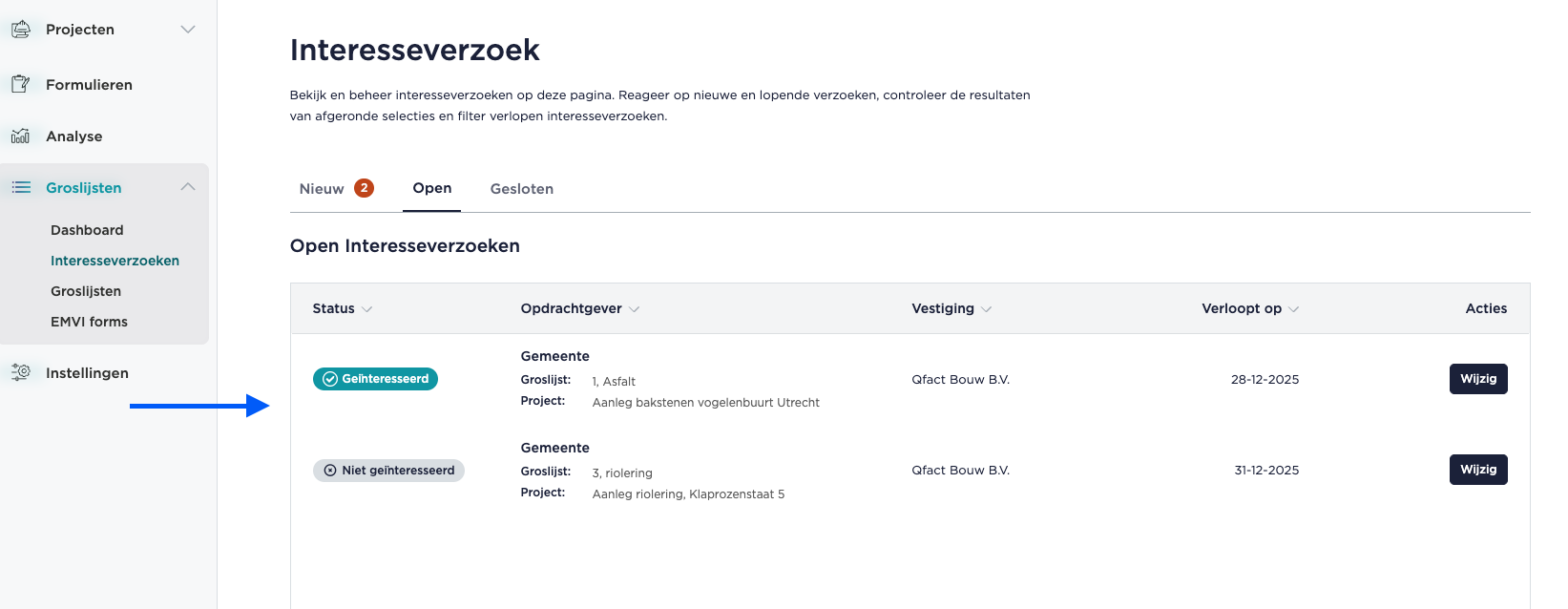Screen dimensions: 1568x609
Task: Expand the Projecten menu chevron
Action: click(188, 30)
